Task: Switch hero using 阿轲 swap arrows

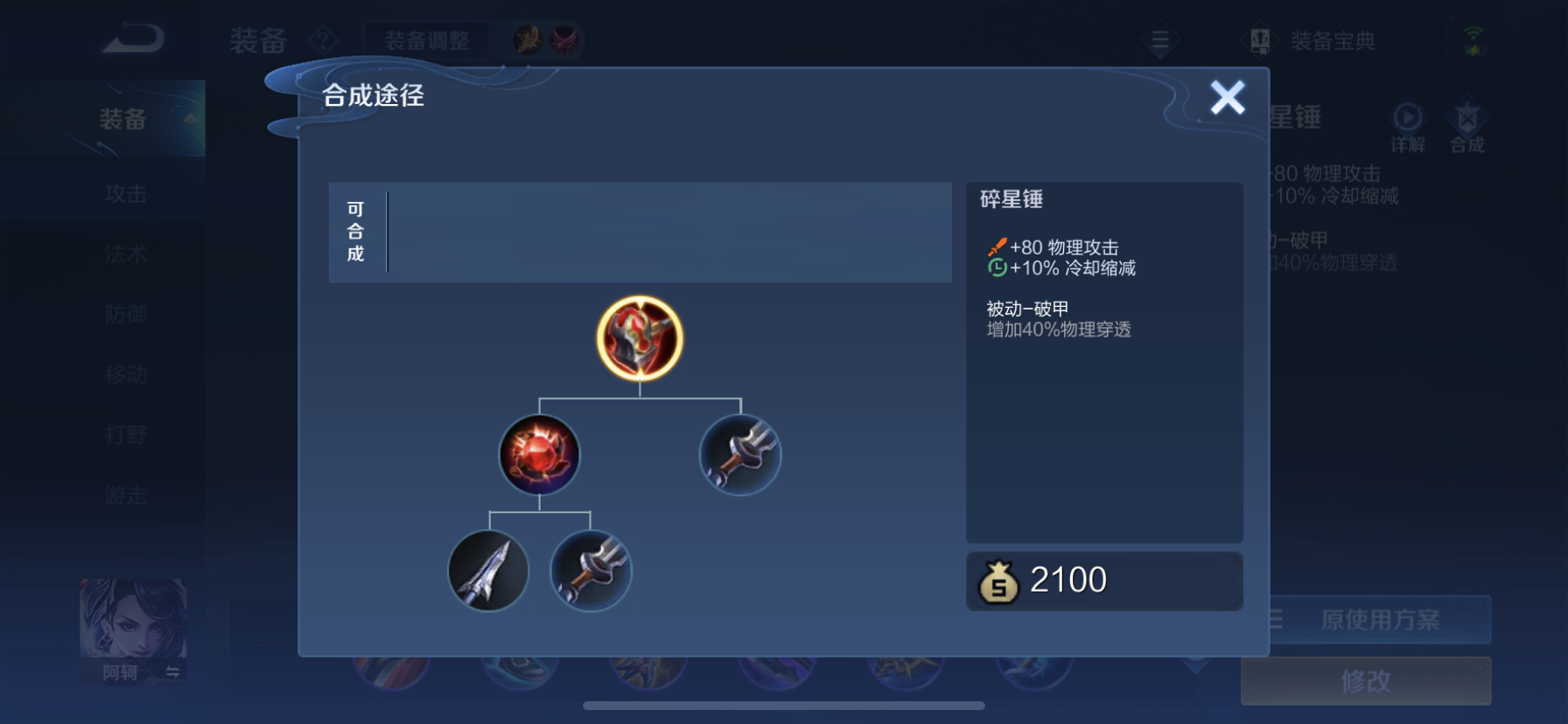Action: 172,672
